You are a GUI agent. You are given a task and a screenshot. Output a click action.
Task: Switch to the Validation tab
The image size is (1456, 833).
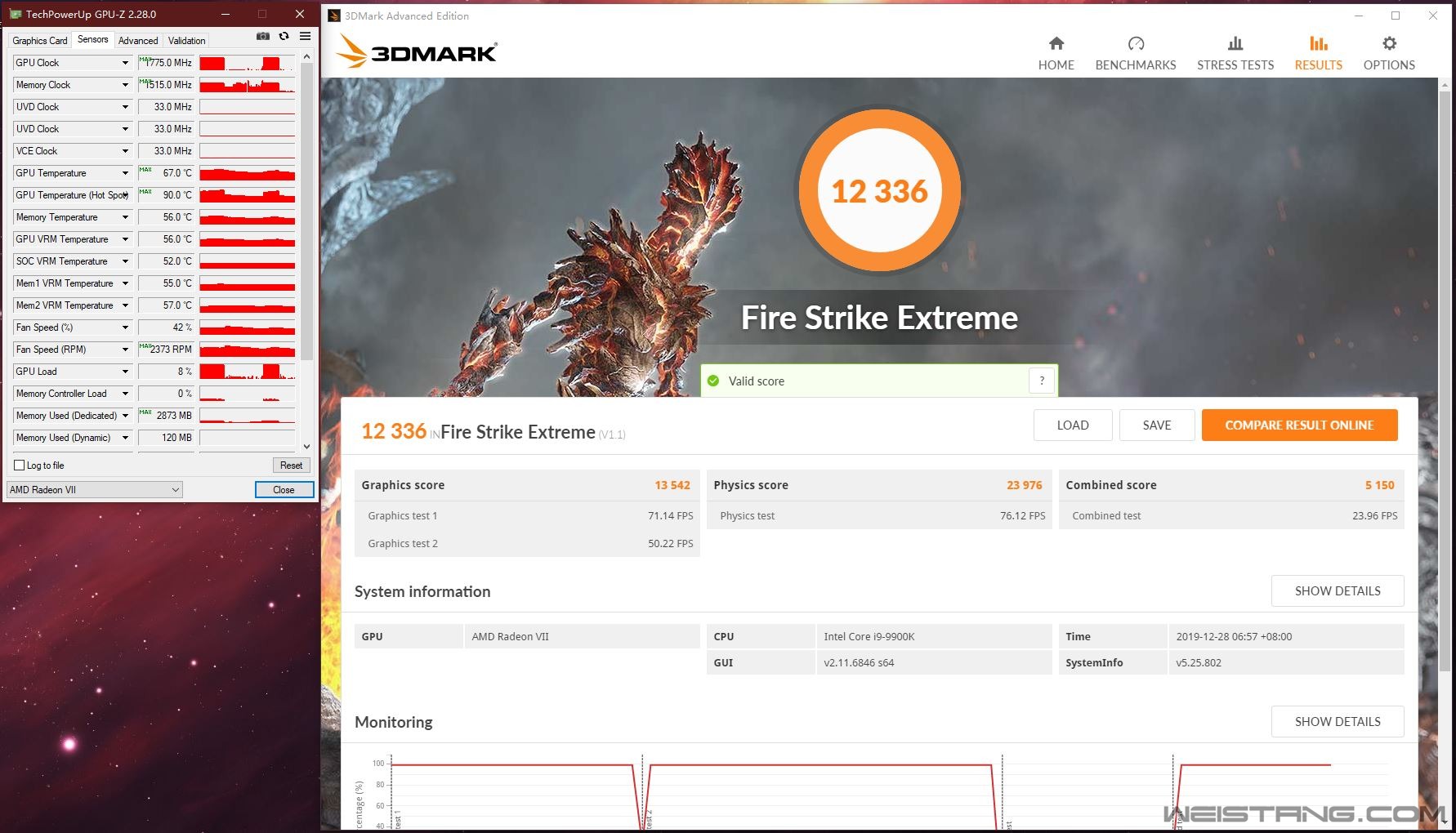tap(186, 41)
